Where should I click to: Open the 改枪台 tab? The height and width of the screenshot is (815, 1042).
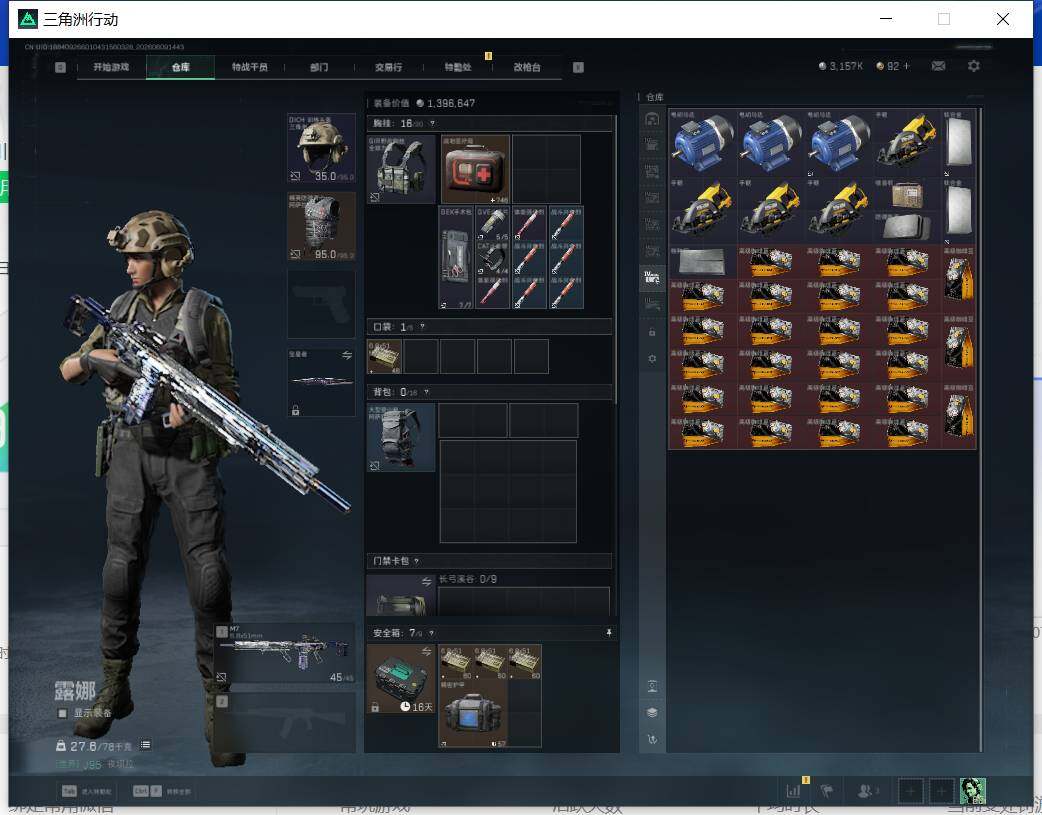[x=527, y=67]
